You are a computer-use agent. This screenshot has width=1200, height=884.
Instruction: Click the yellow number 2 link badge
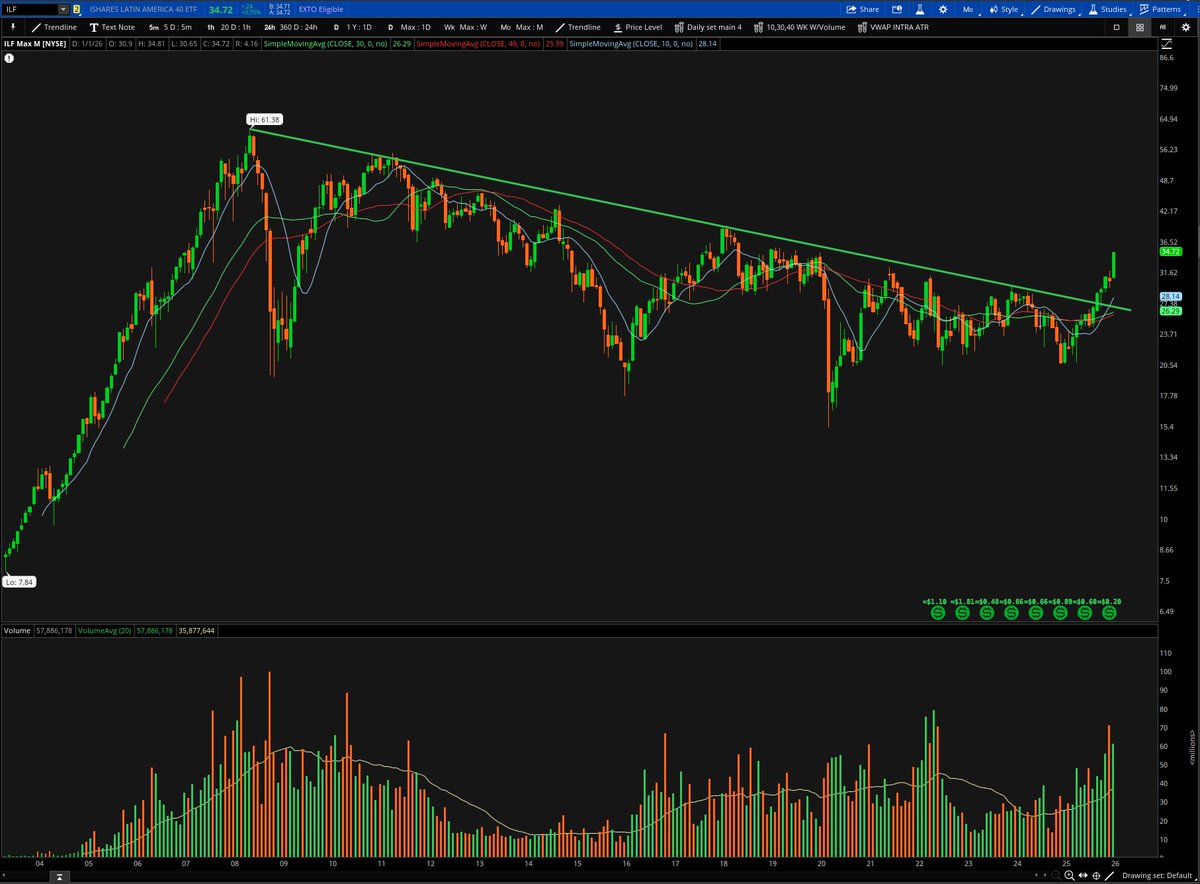pyautogui.click(x=77, y=9)
